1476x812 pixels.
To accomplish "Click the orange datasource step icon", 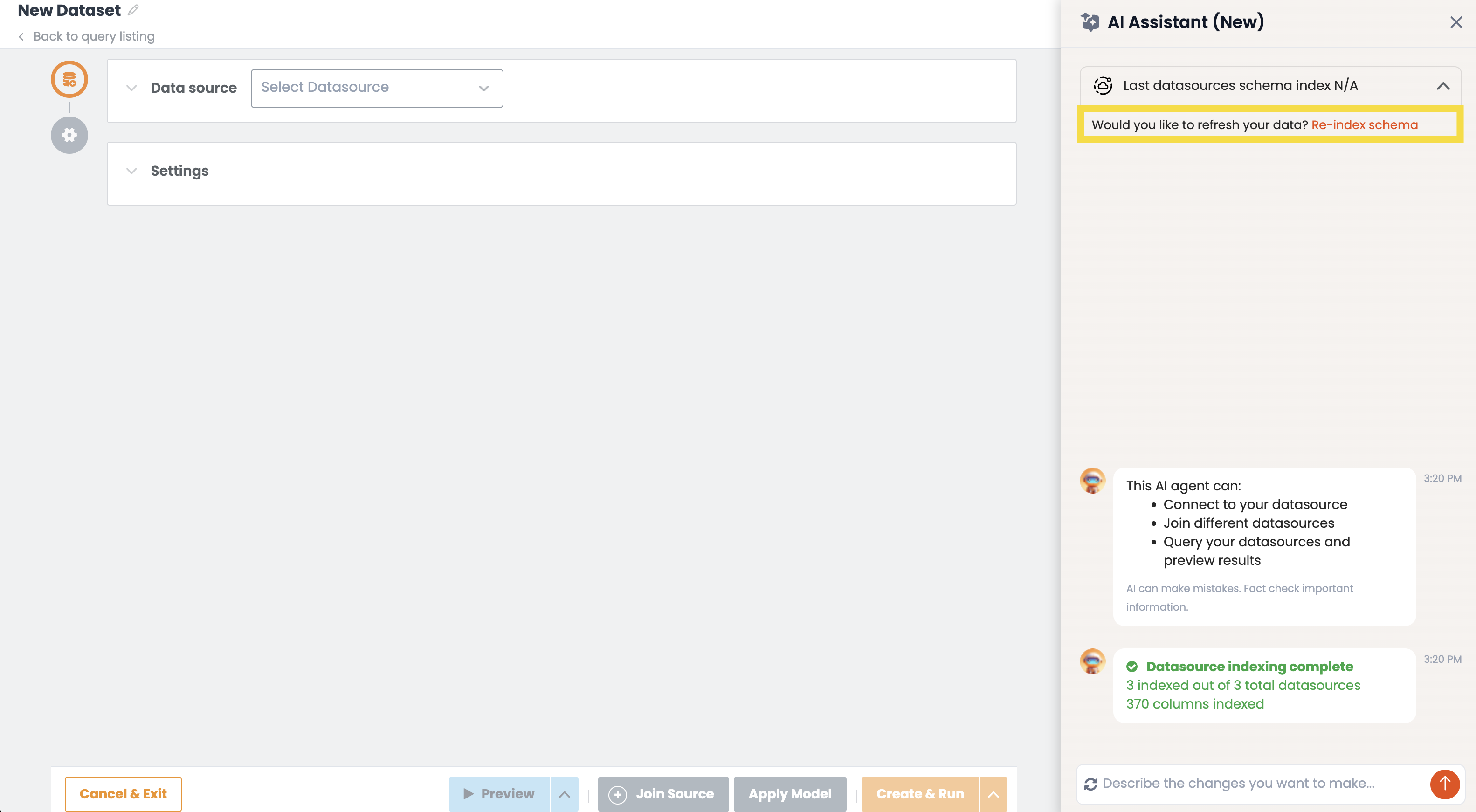I will (69, 79).
